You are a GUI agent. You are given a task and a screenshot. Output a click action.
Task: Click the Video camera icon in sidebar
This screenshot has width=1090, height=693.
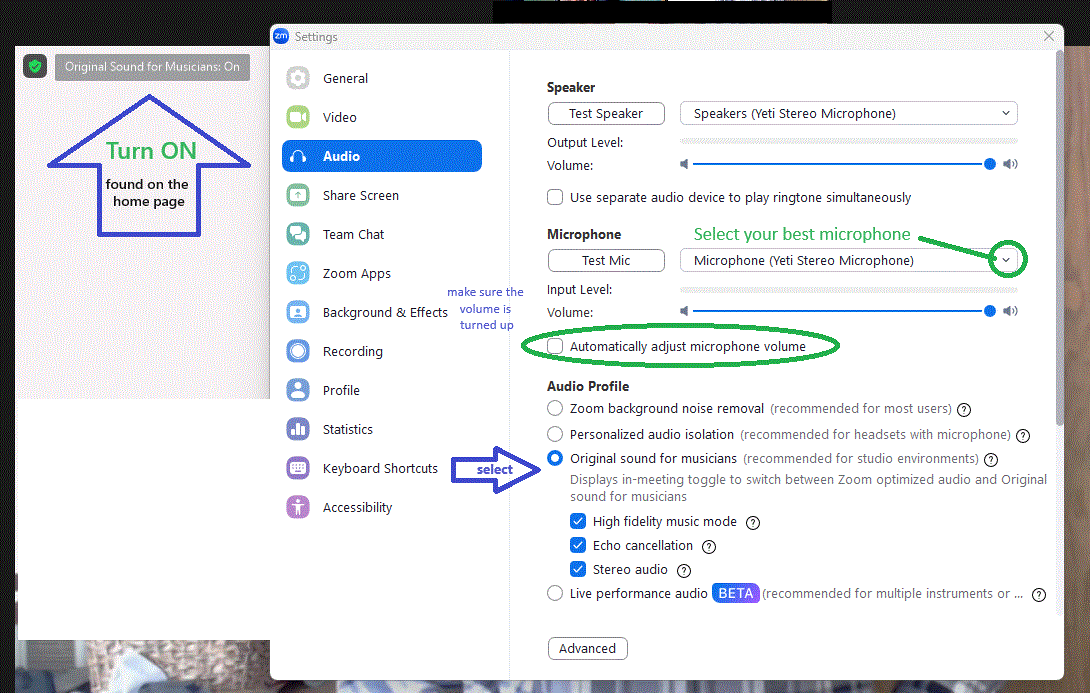(x=298, y=118)
